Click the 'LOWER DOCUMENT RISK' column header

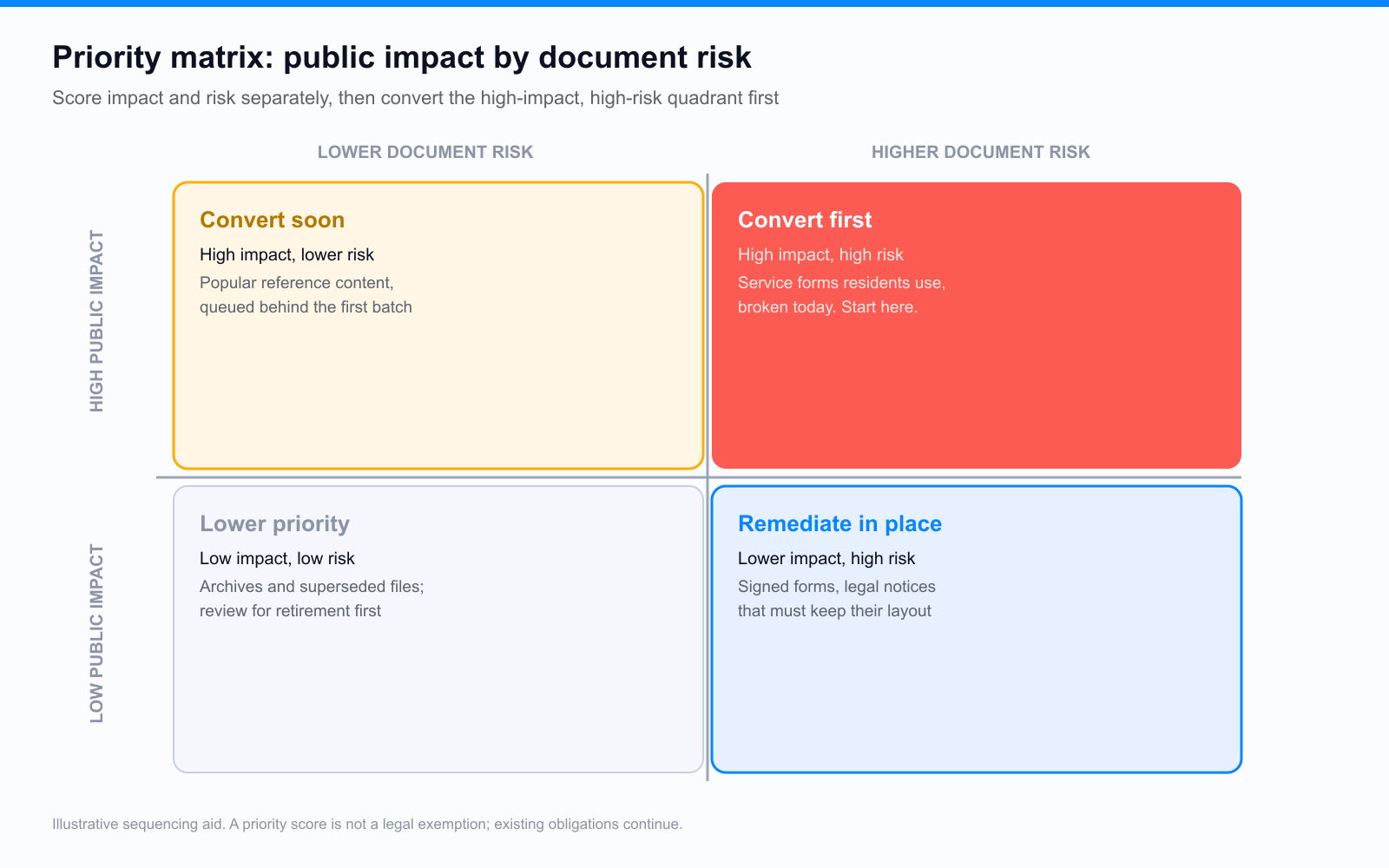(x=425, y=152)
